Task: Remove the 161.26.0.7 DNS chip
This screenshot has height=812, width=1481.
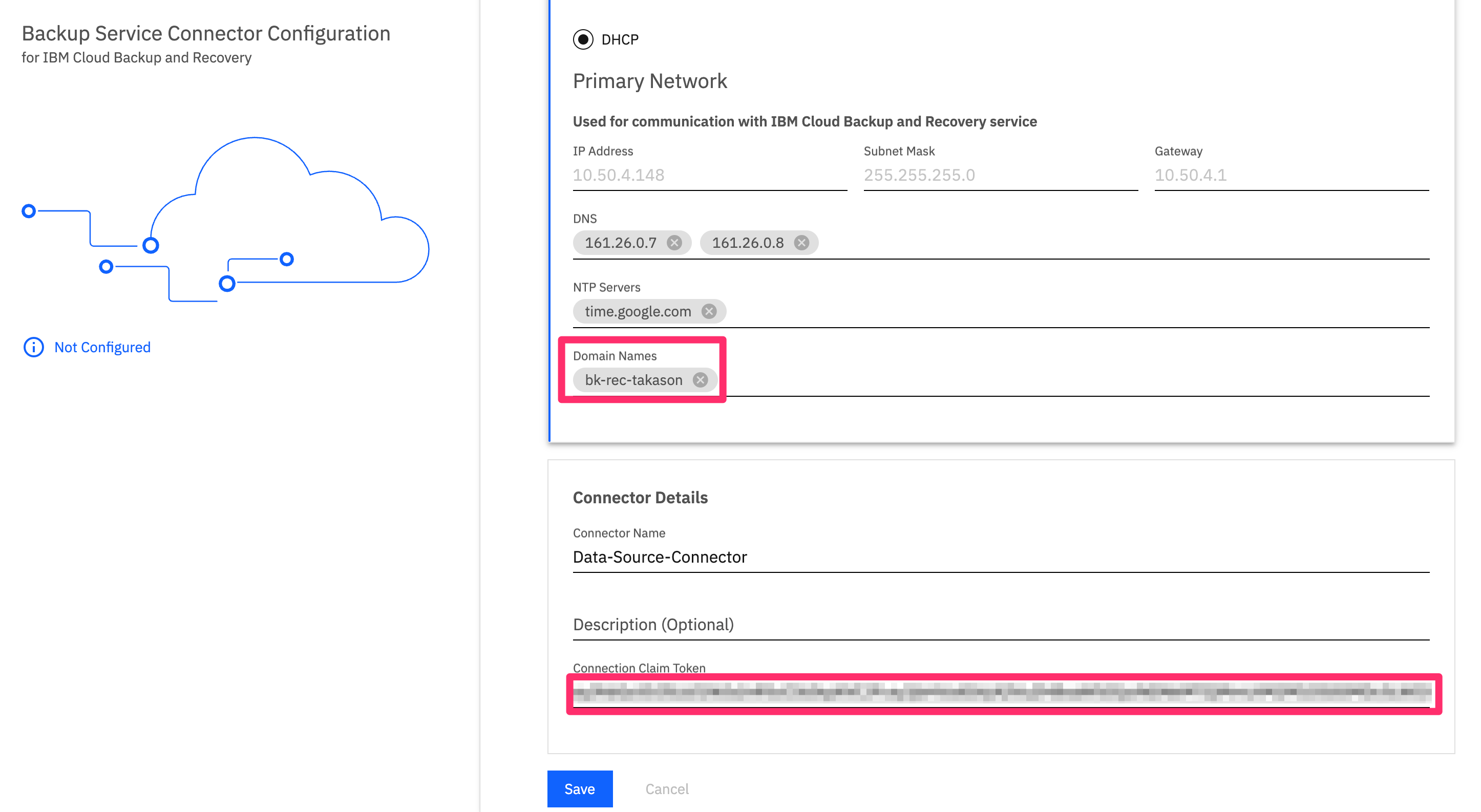Action: 674,243
